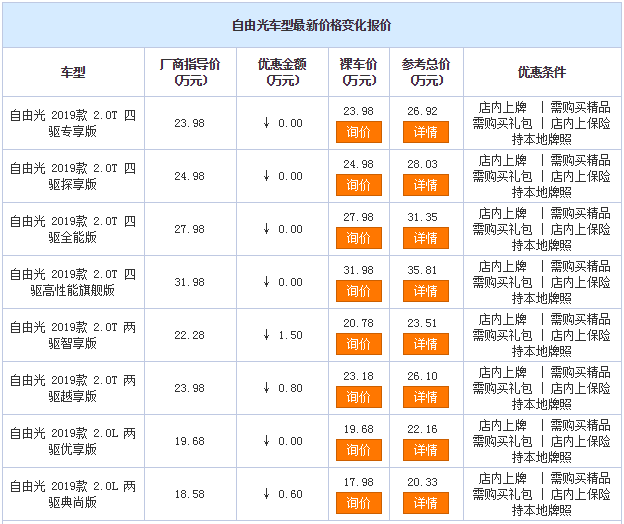Click 询价 button for 四驱探享版 row

[x=359, y=185]
